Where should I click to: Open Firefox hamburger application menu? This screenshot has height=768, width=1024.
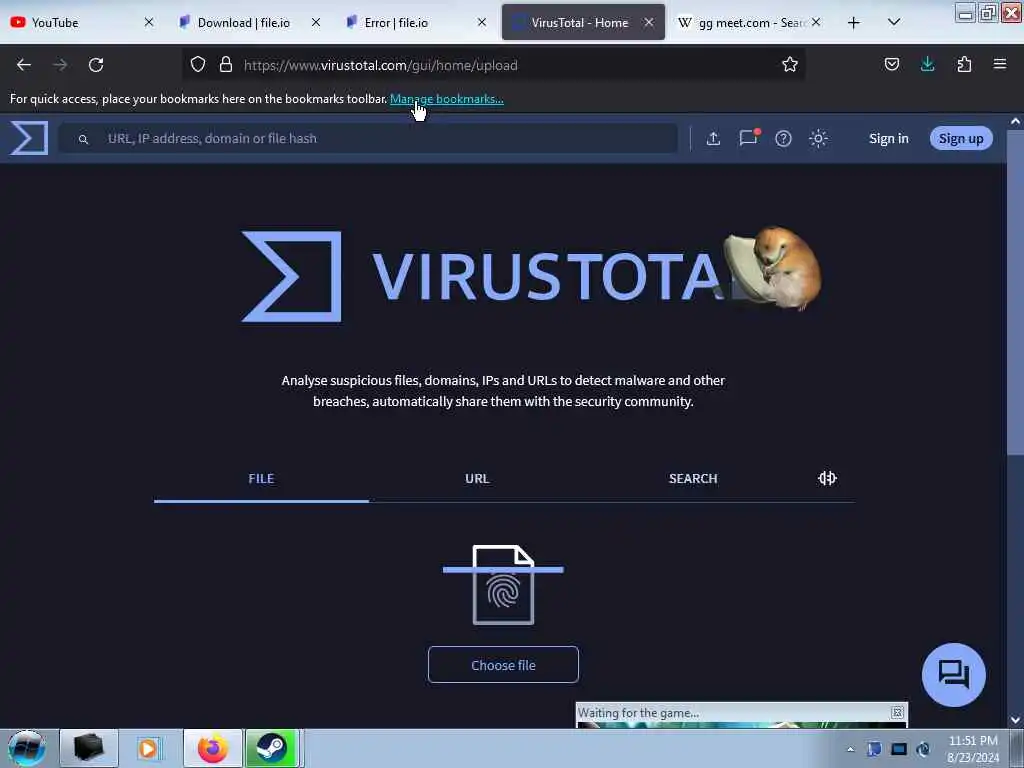[x=1000, y=64]
